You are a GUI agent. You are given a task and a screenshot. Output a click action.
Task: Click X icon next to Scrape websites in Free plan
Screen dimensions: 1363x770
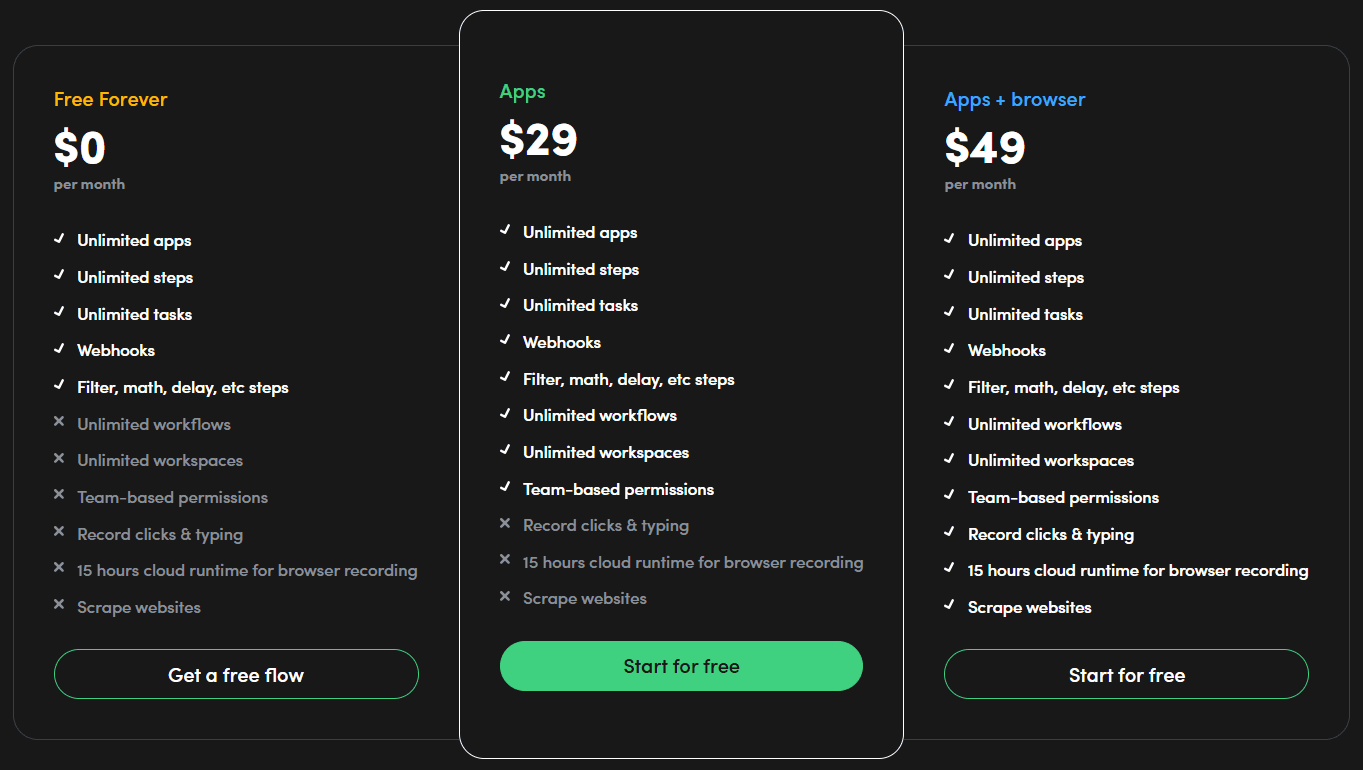point(59,605)
